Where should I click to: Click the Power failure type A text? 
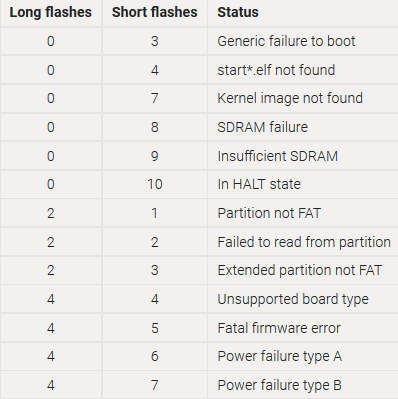(279, 356)
